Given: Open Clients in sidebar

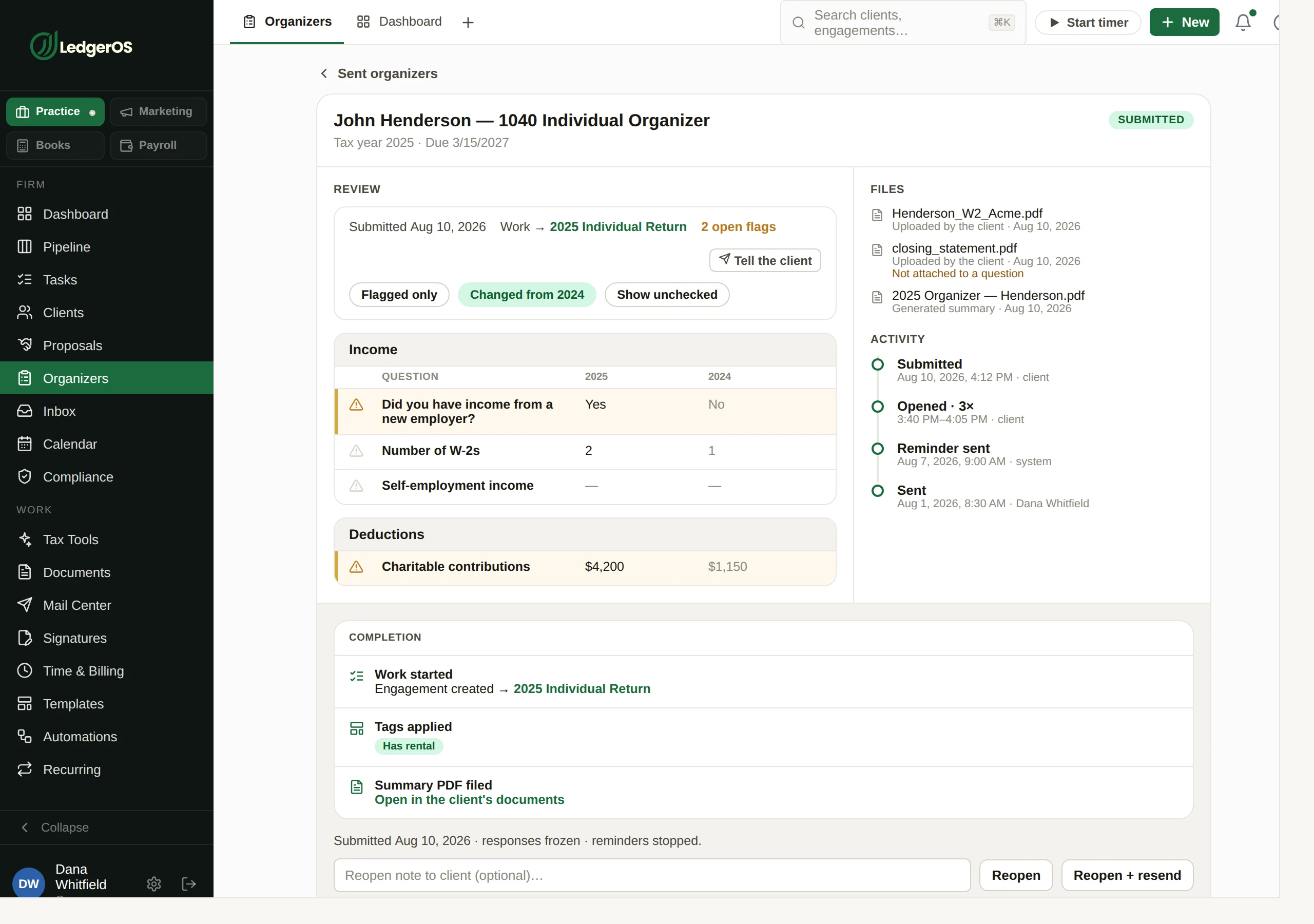Looking at the screenshot, I should [106, 313].
